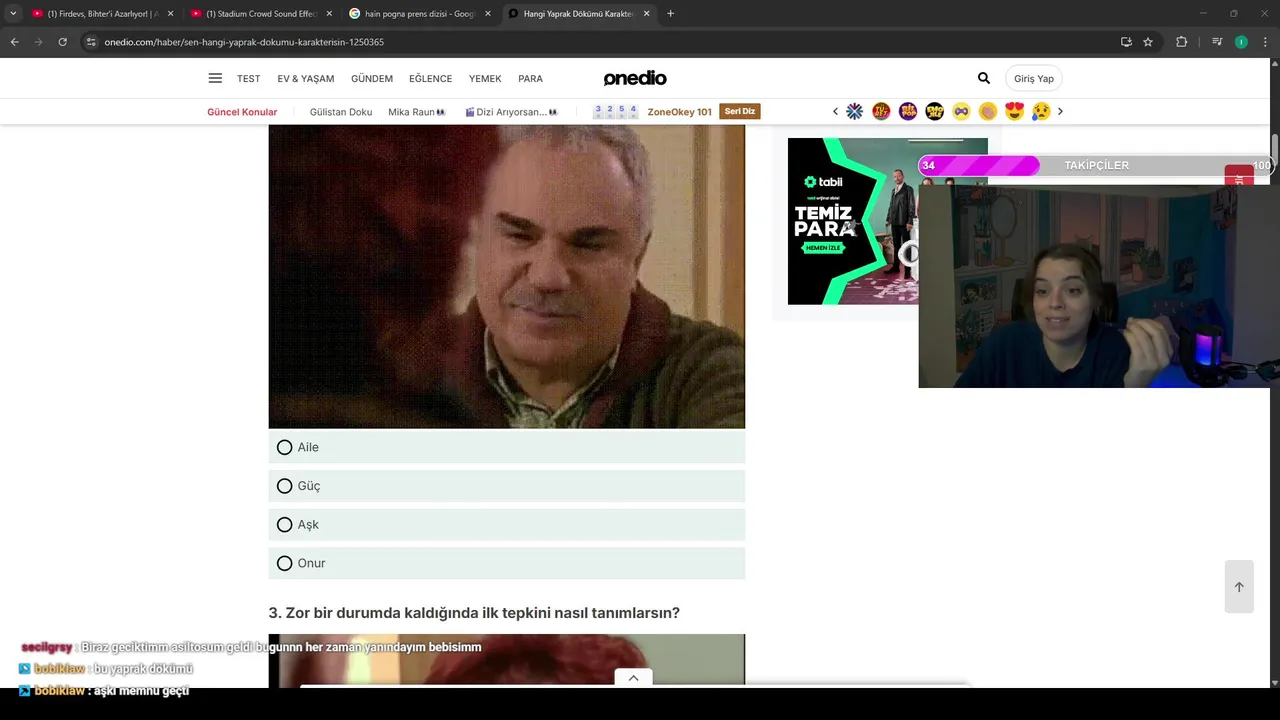The image size is (1280, 720).
Task: Click the forward navigation arrow
Action: pos(38,42)
